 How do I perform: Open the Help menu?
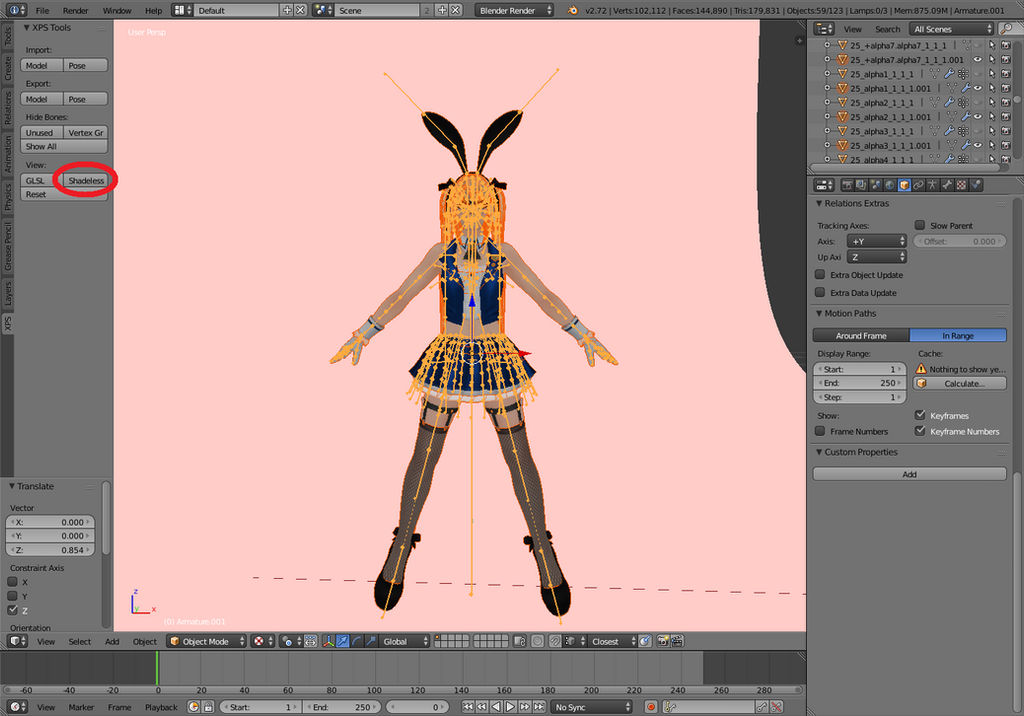(x=153, y=10)
